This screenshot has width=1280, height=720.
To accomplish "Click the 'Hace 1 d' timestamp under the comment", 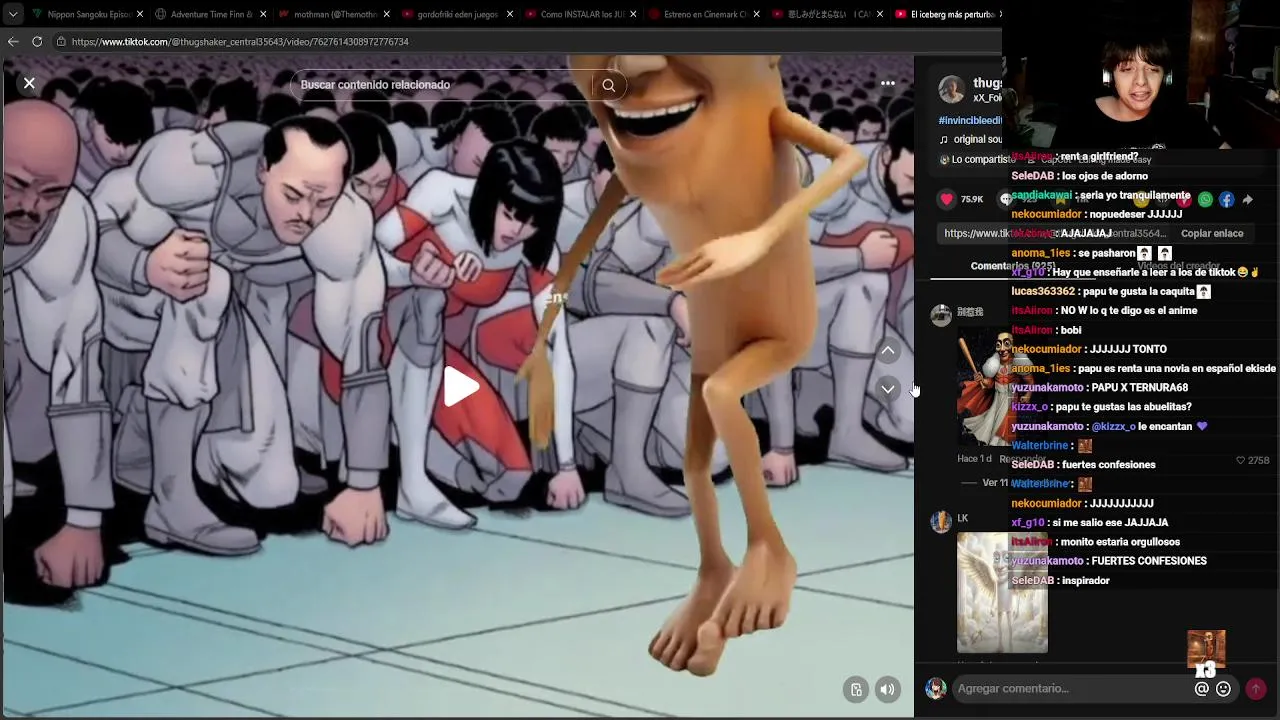I will point(974,459).
